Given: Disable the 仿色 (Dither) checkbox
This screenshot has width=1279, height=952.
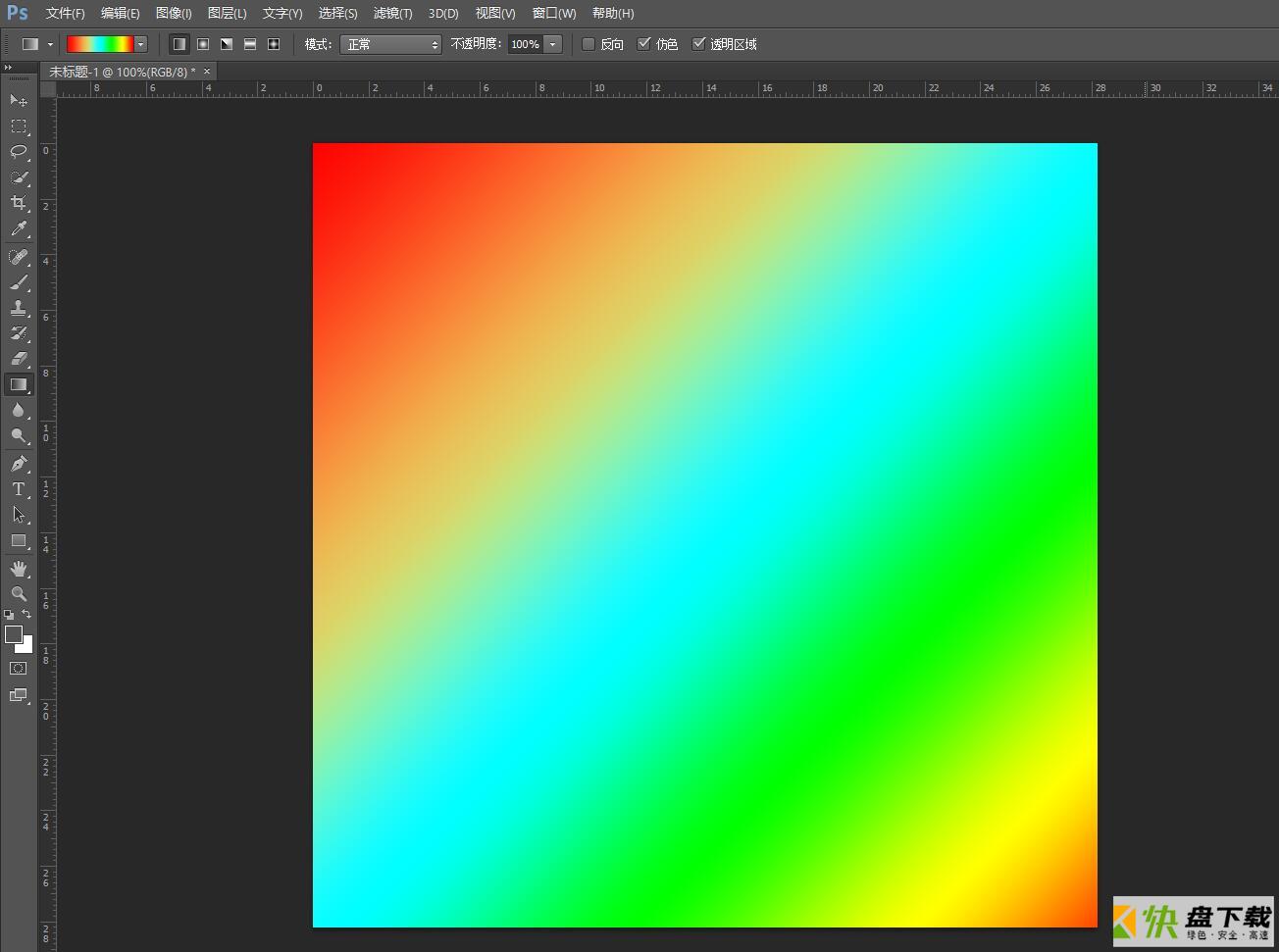Looking at the screenshot, I should [x=643, y=44].
